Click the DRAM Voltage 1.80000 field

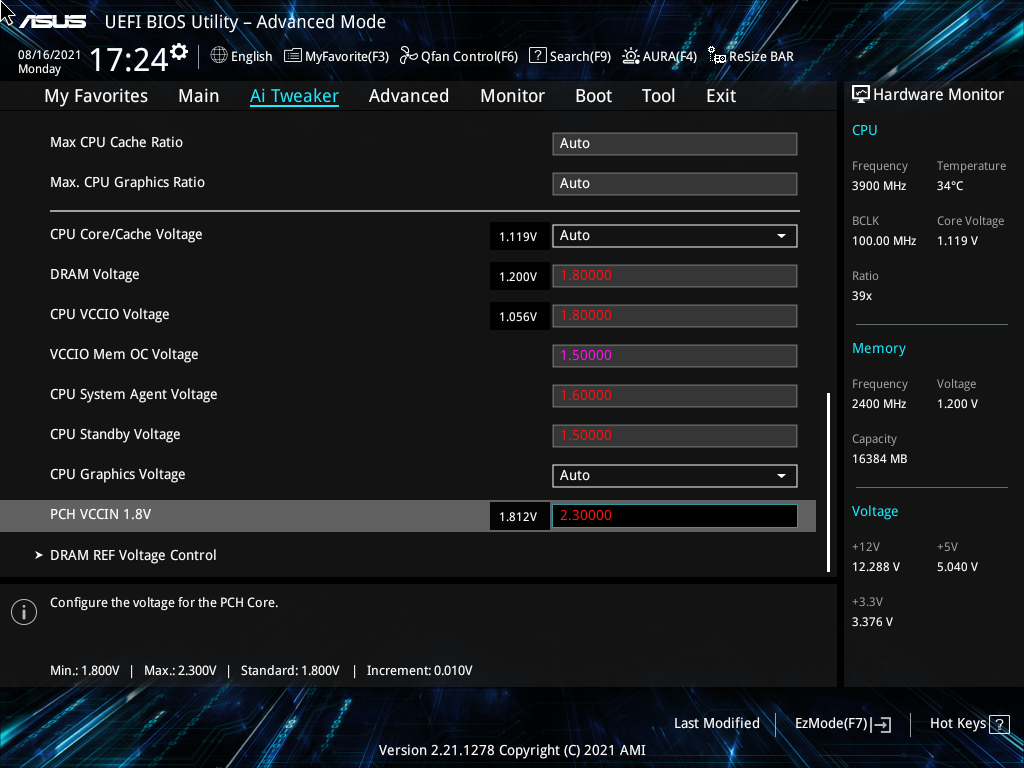click(x=675, y=276)
